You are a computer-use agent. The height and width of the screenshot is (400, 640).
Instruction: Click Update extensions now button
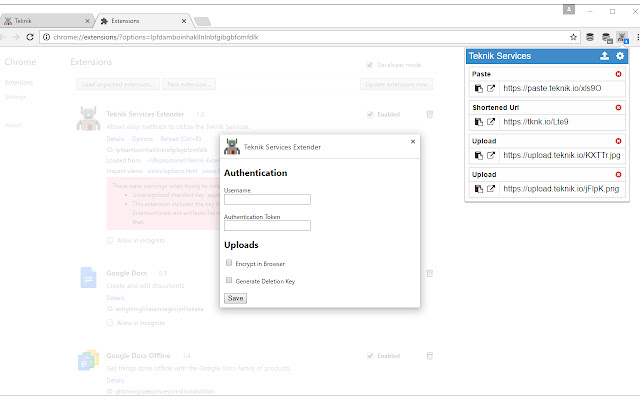[x=396, y=84]
